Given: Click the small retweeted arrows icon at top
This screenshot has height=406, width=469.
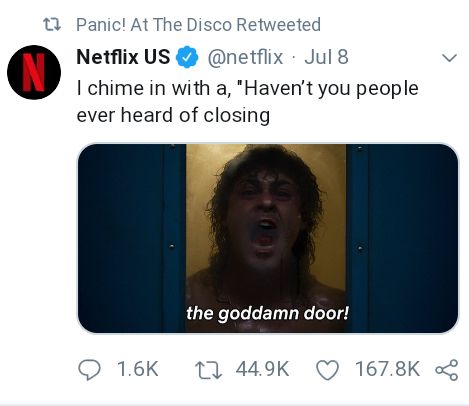Looking at the screenshot, I should click(52, 25).
